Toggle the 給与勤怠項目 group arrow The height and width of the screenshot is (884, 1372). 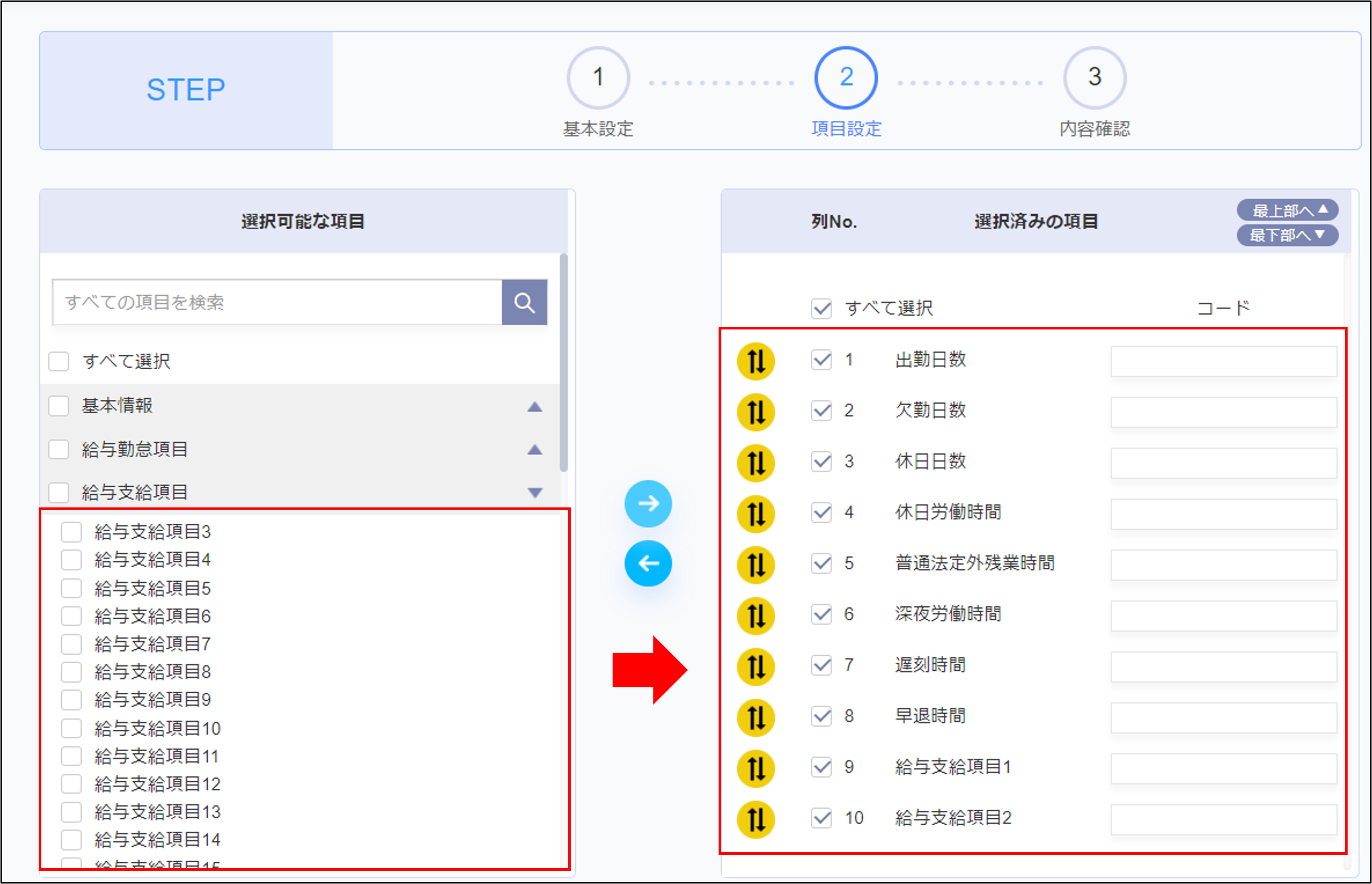(534, 449)
